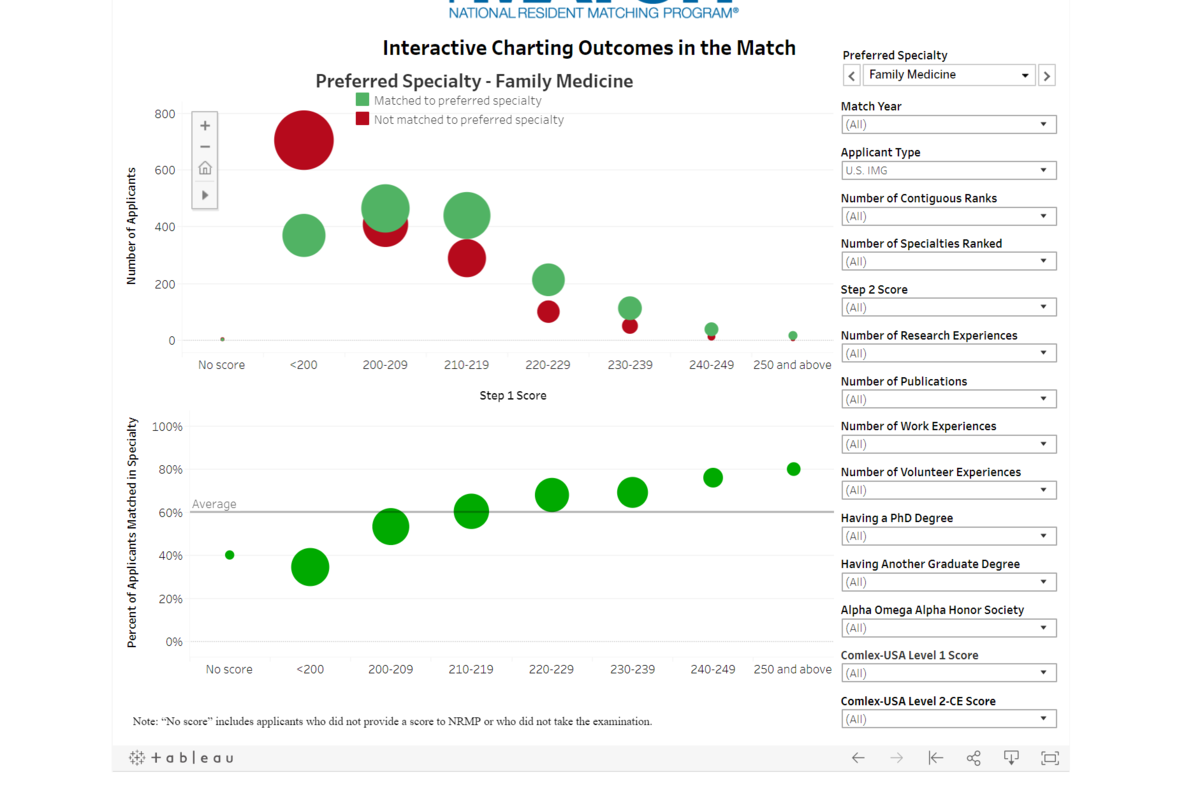Click the Tableau logo link
The image size is (1200, 808).
pyautogui.click(x=181, y=758)
